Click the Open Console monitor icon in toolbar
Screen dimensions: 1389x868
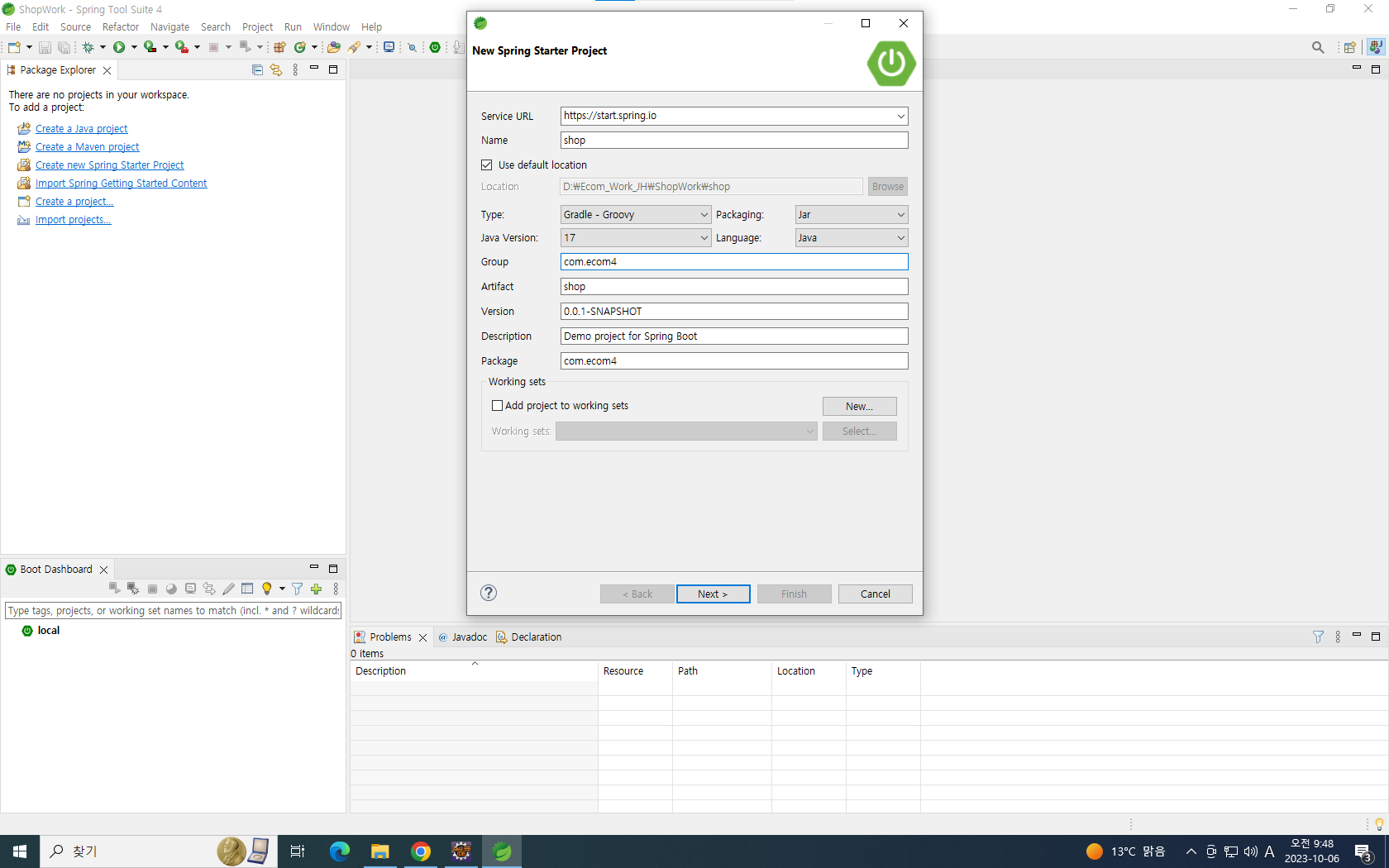(x=389, y=47)
